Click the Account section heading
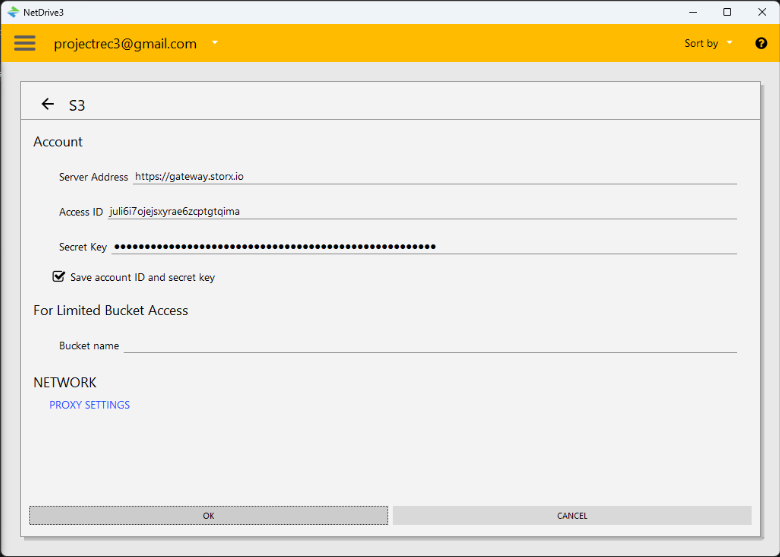 (x=58, y=142)
